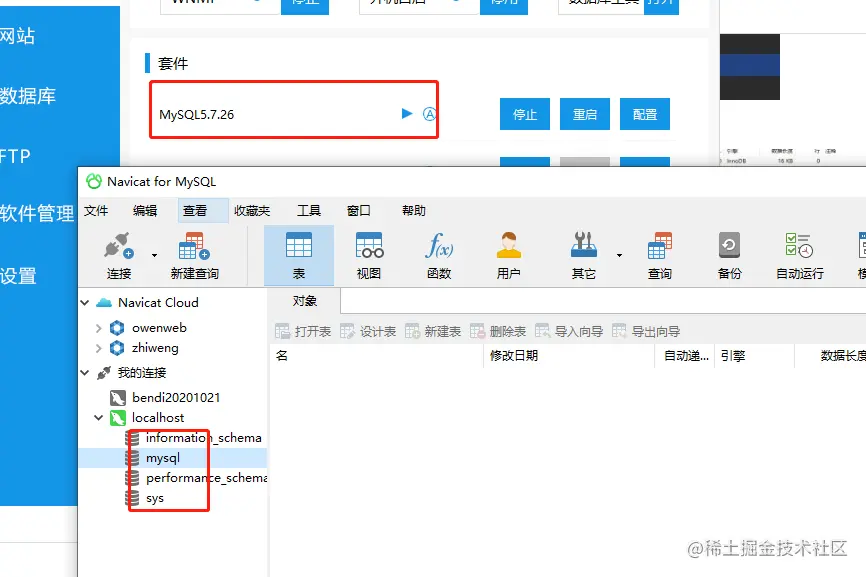Open 软件管理 in the background sidebar

[x=36, y=213]
